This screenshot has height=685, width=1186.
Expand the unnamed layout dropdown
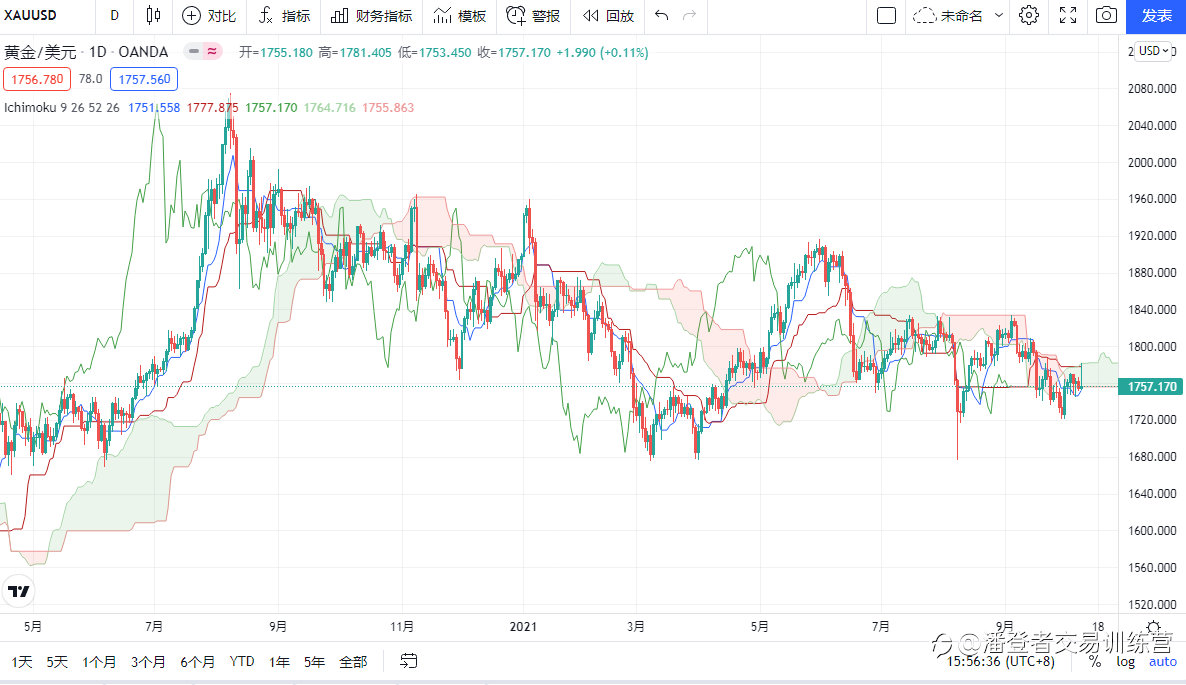pyautogui.click(x=999, y=15)
